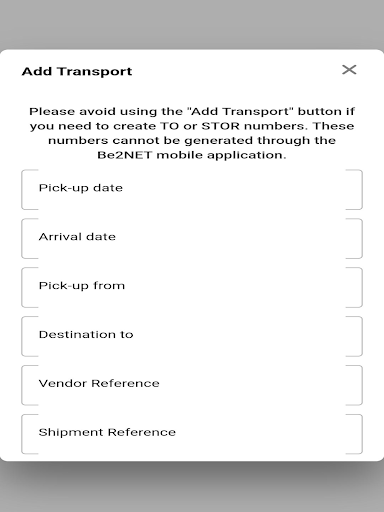Focus the Pick-up from input

(192, 287)
